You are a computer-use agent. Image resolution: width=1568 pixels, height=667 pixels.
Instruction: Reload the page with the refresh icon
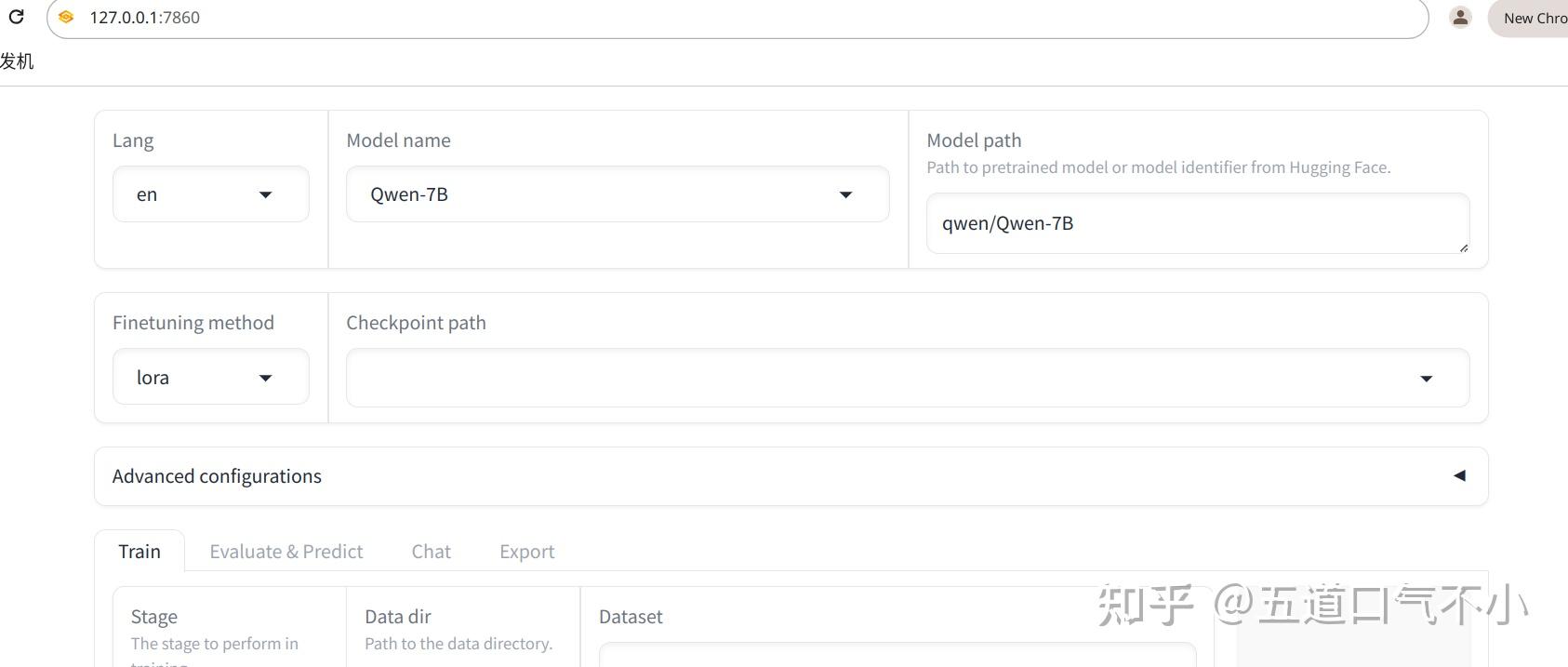[17, 17]
